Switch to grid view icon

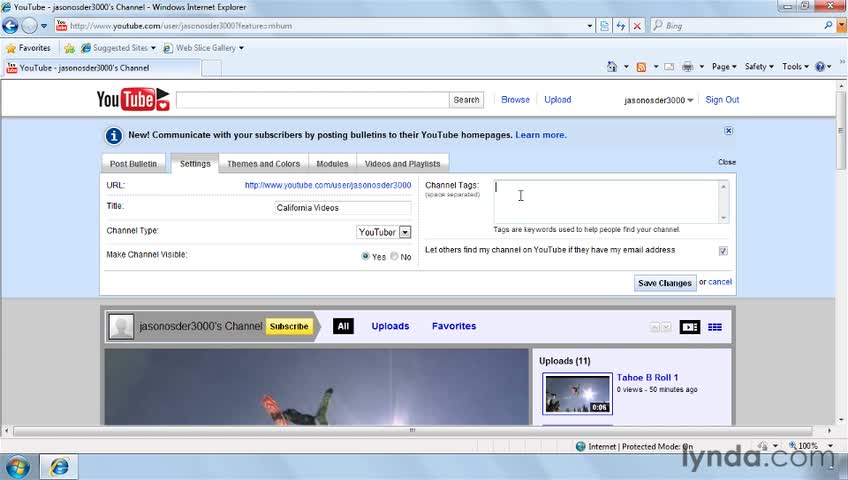[x=715, y=327]
